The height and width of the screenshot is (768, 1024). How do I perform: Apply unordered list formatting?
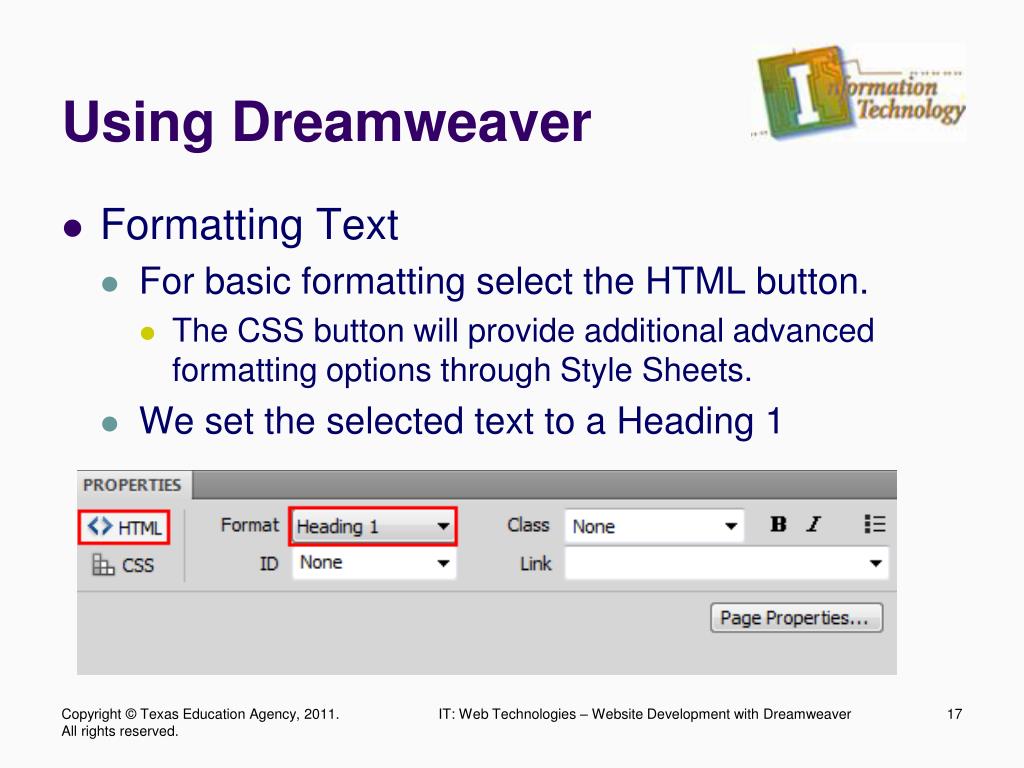(874, 524)
